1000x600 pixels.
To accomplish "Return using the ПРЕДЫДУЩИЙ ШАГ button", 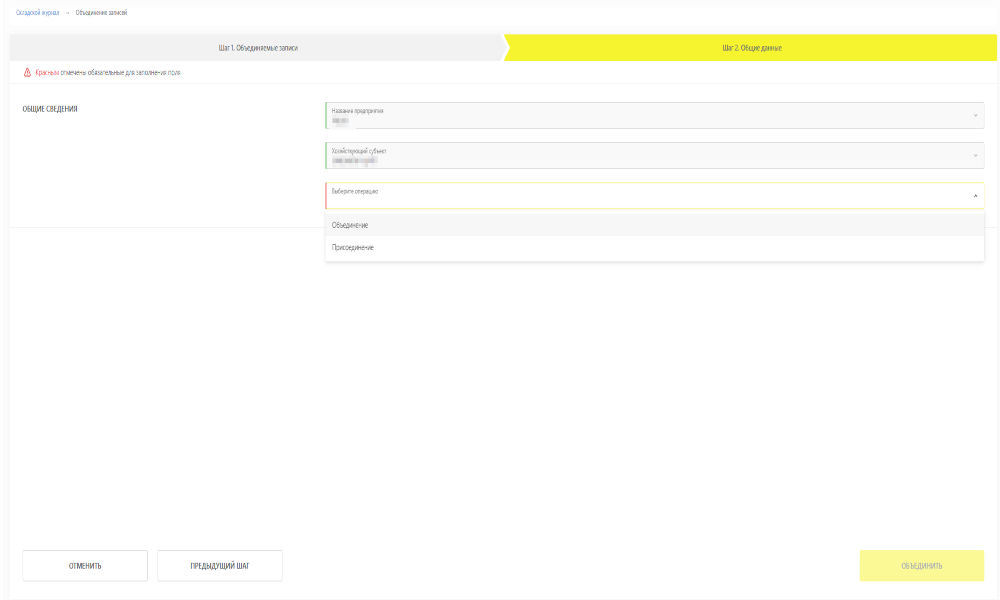I will [220, 566].
